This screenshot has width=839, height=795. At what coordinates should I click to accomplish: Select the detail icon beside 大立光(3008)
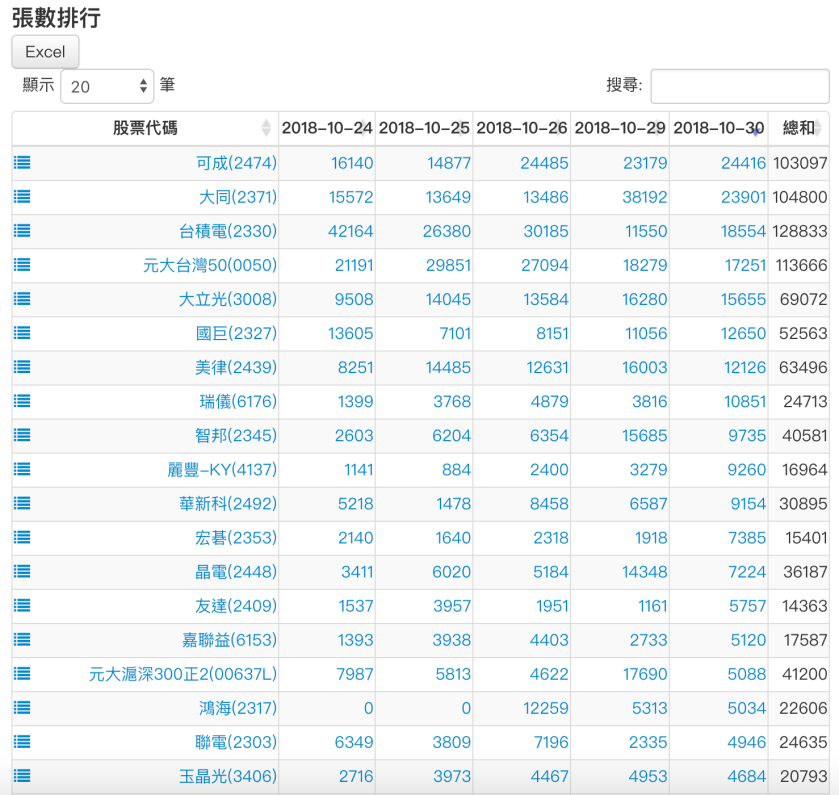21,298
